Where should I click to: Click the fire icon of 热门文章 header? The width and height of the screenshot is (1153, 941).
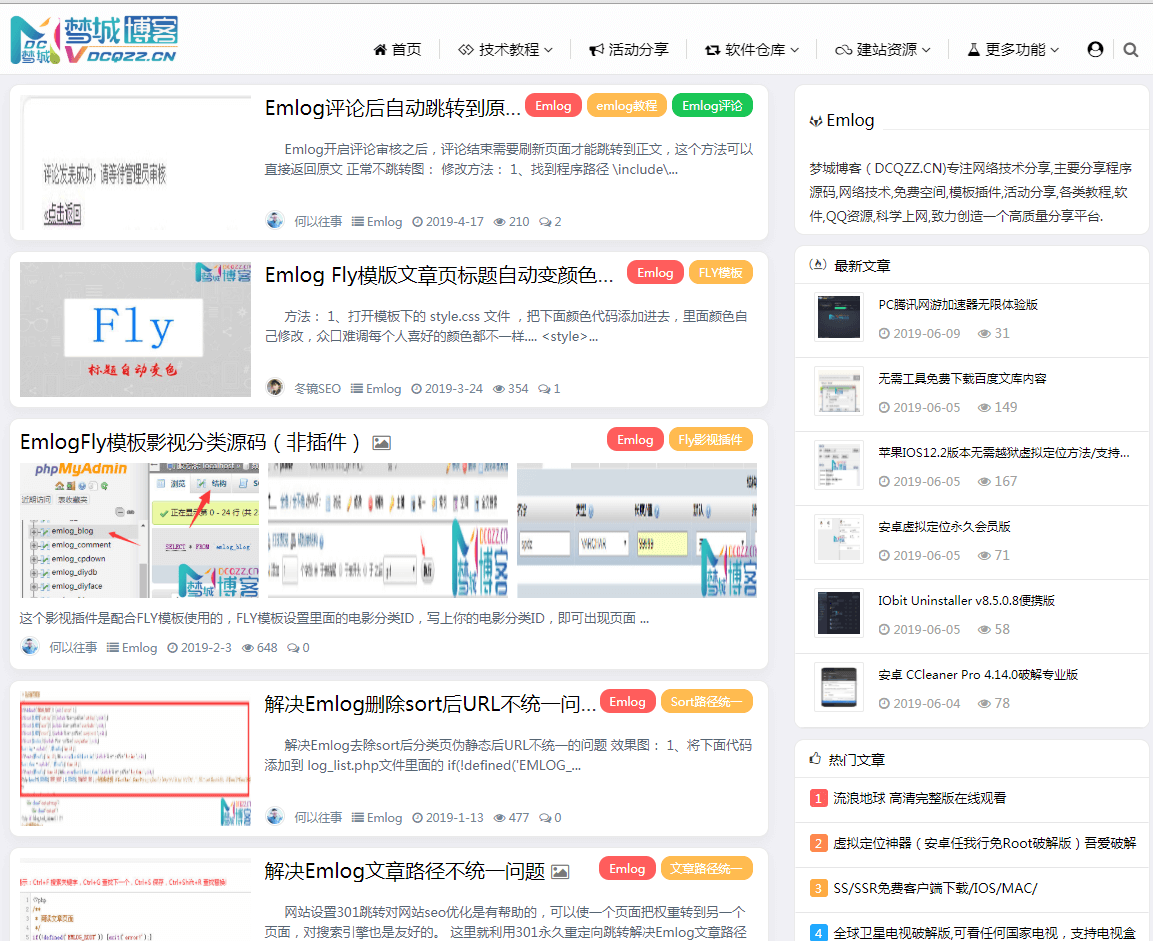[x=813, y=760]
